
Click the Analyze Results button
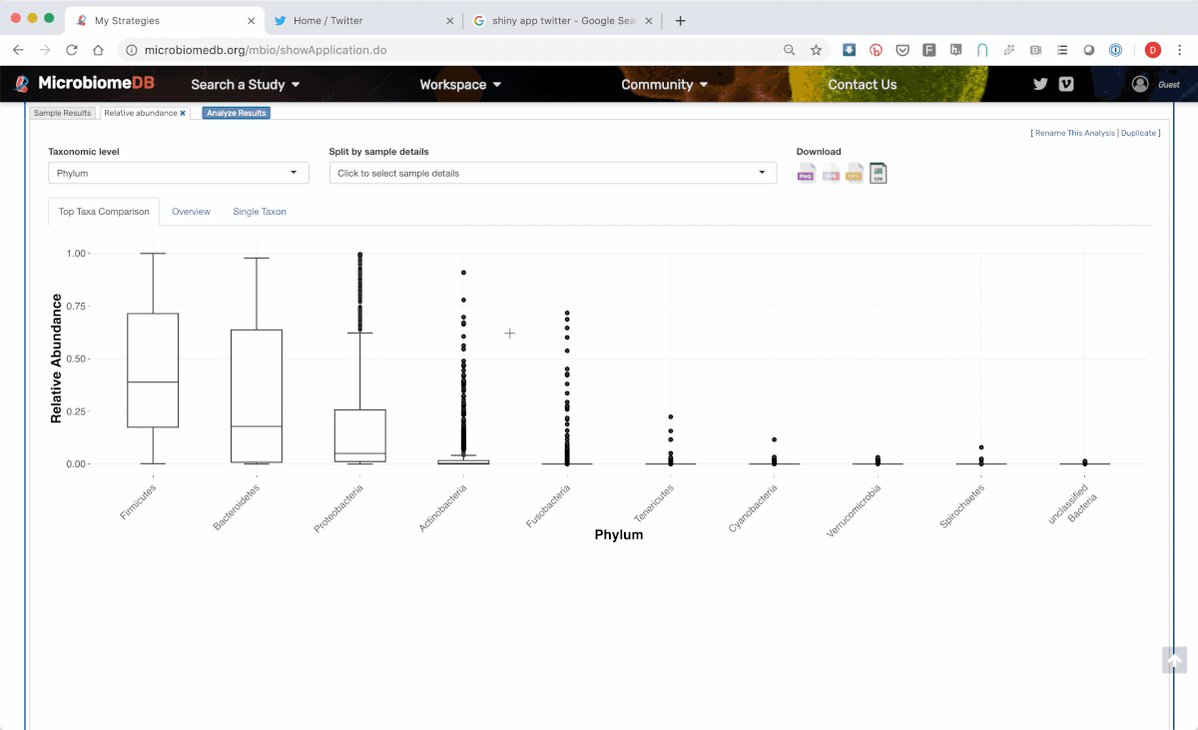(x=236, y=113)
